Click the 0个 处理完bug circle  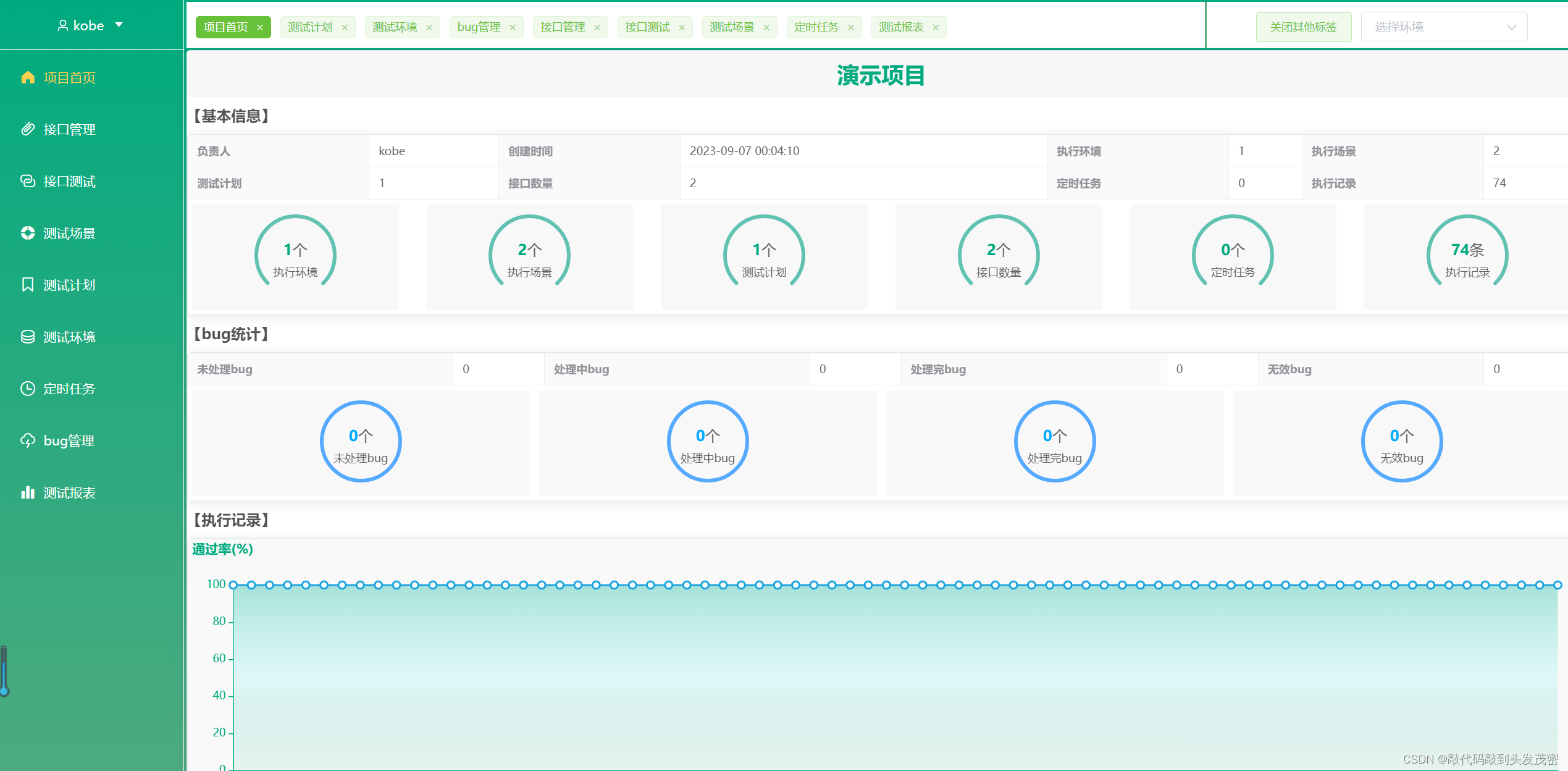[1055, 441]
